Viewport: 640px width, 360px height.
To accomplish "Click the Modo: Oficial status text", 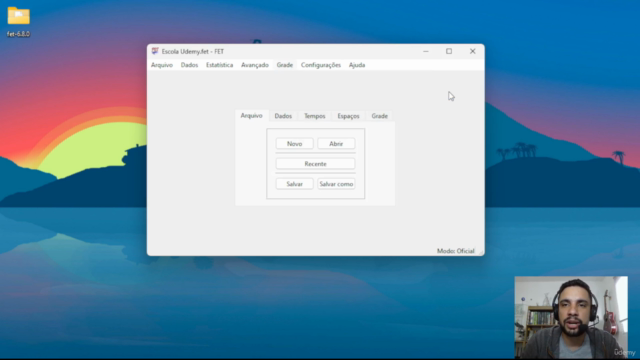I will click(456, 251).
